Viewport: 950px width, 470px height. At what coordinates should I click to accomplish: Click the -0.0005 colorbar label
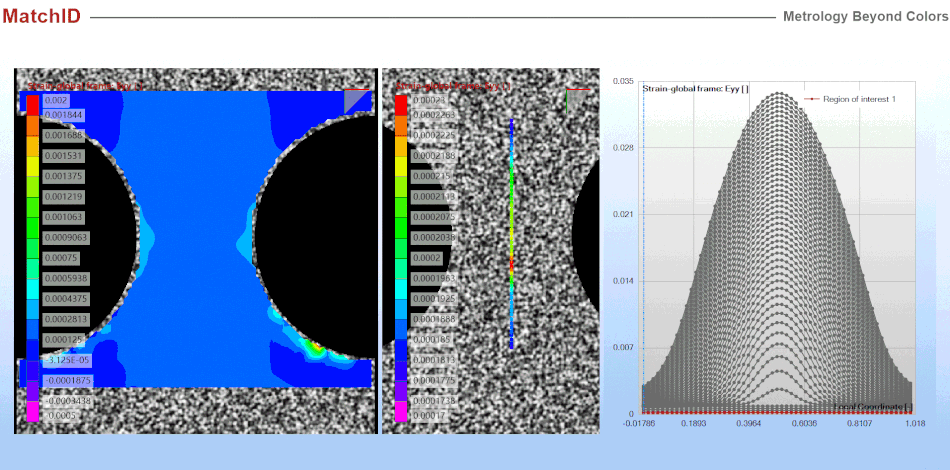point(61,415)
